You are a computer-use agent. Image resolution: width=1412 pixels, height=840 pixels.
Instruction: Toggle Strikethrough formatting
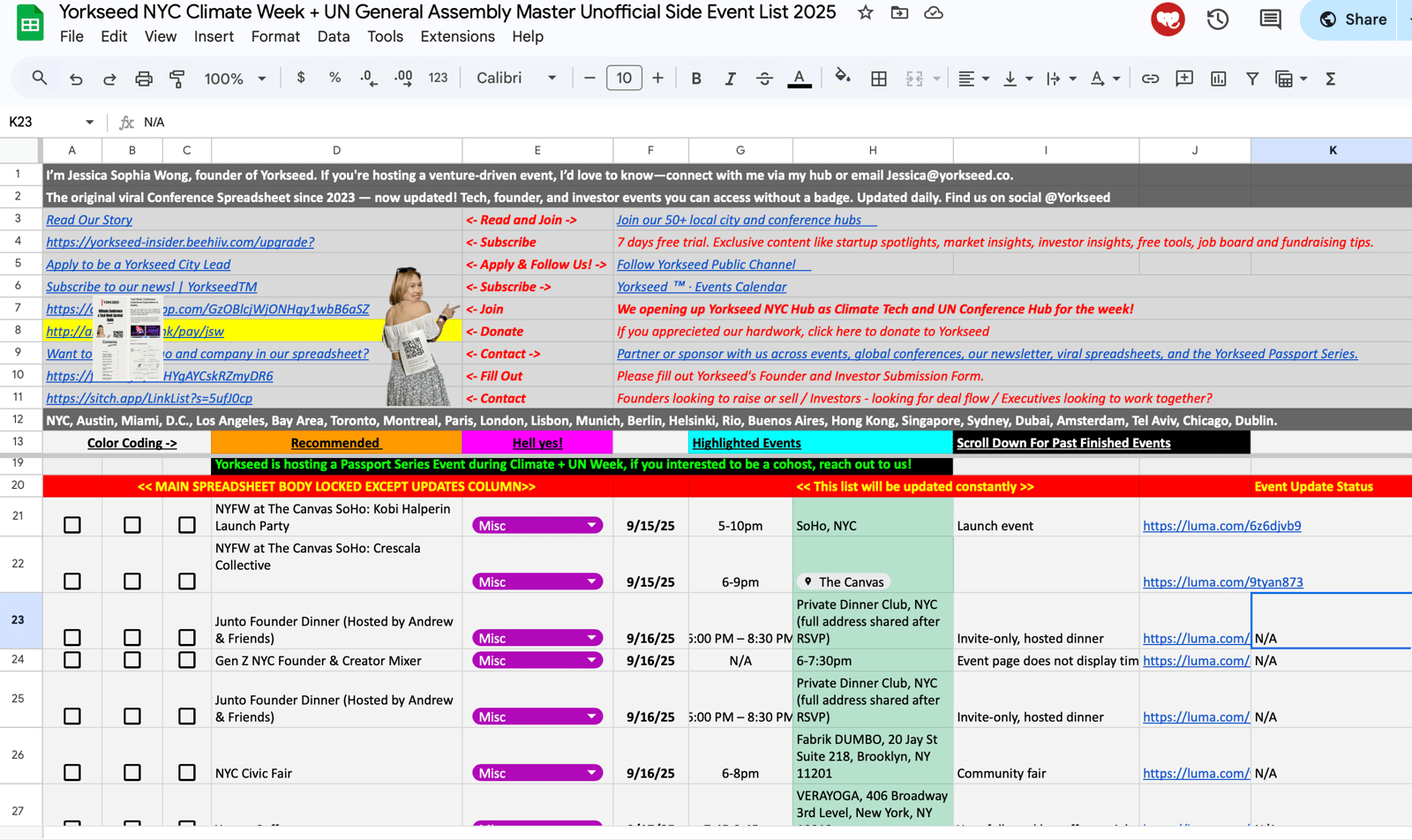coord(764,79)
